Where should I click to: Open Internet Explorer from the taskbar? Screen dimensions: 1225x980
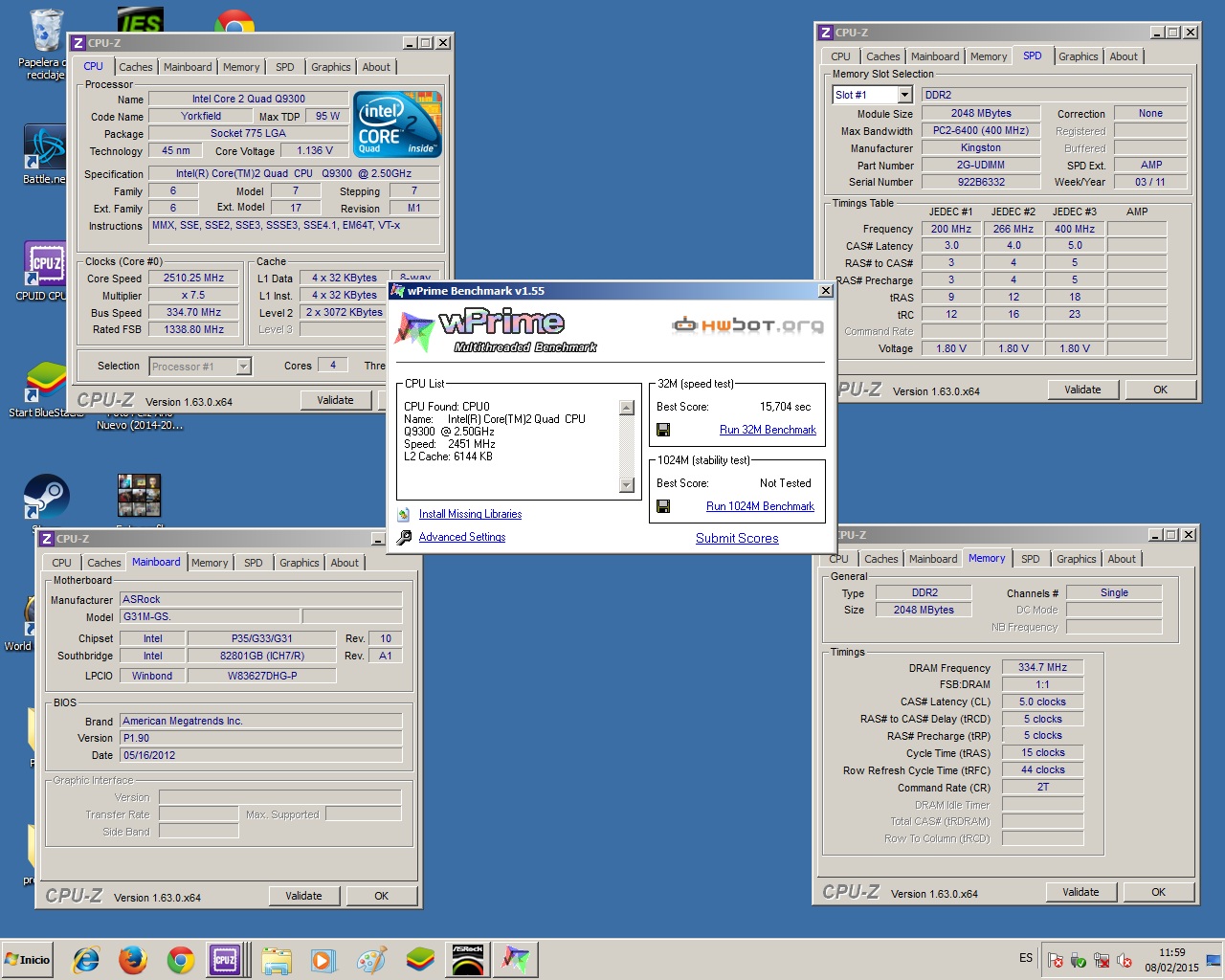[x=86, y=959]
